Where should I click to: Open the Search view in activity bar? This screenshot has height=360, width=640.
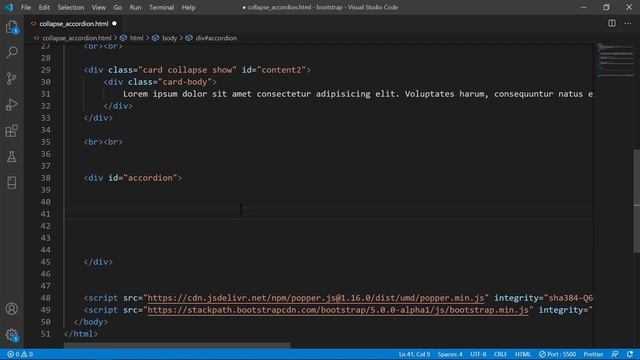pos(11,52)
